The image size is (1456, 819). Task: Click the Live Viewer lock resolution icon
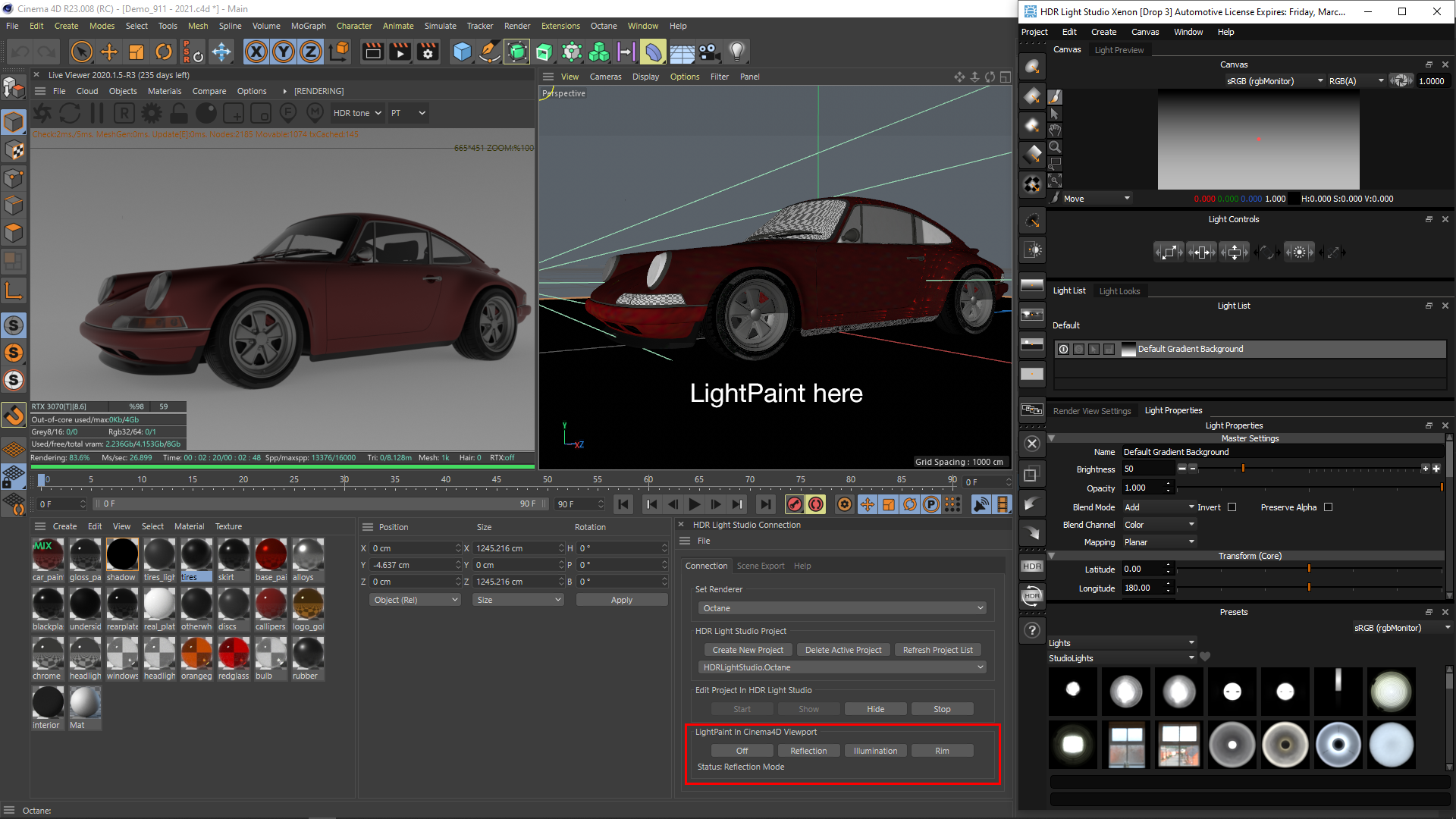(179, 113)
